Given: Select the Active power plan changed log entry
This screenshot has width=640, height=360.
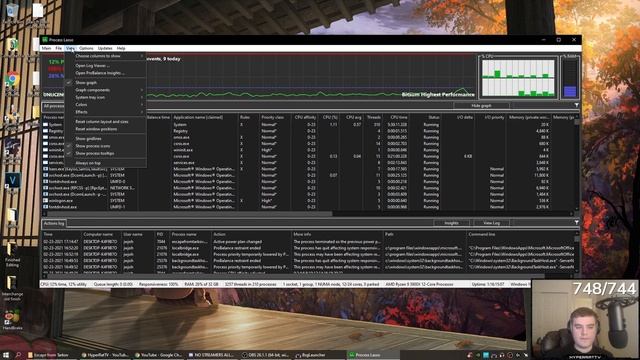Looking at the screenshot, I should [x=308, y=242].
